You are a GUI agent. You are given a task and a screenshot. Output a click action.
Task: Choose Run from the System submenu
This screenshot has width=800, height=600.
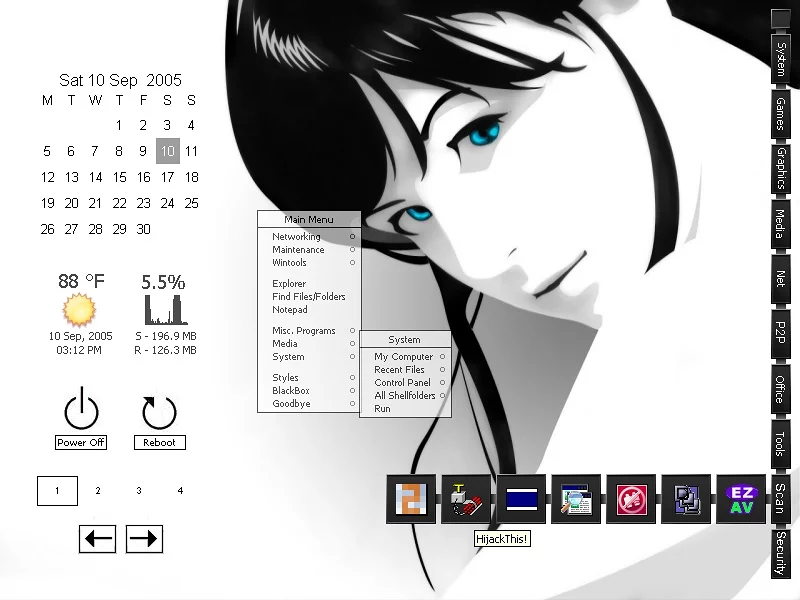[383, 409]
